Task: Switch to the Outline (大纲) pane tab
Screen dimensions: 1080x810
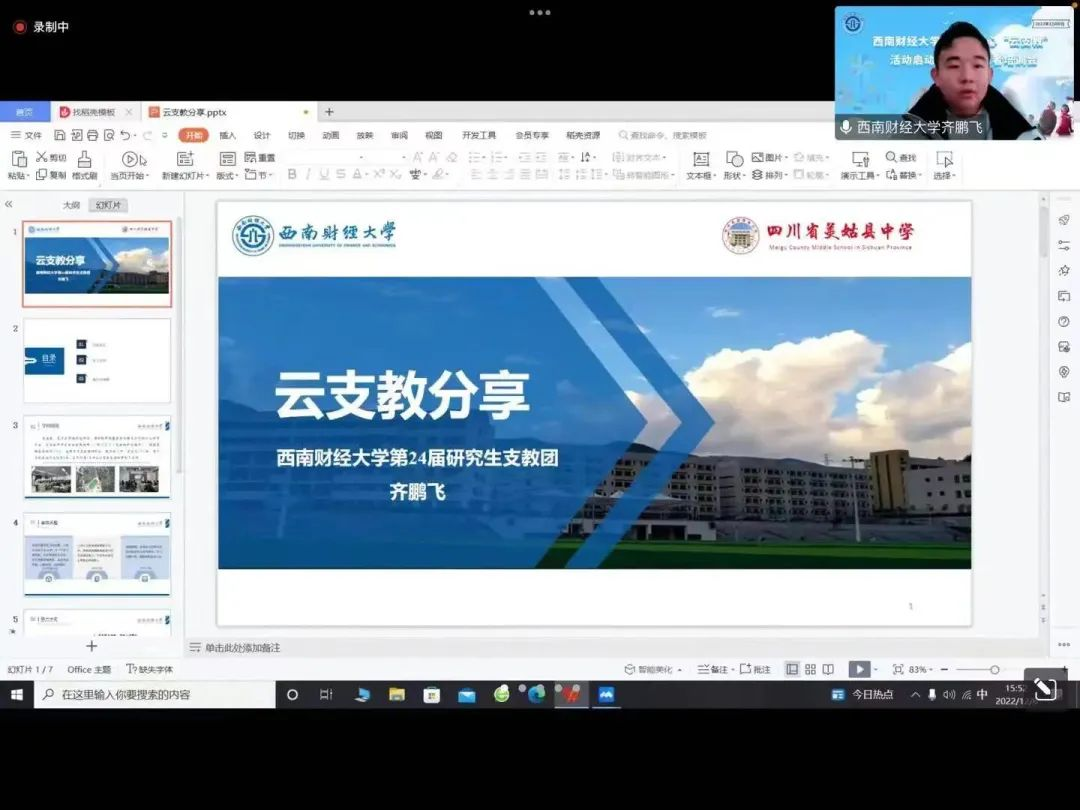Action: coord(71,205)
